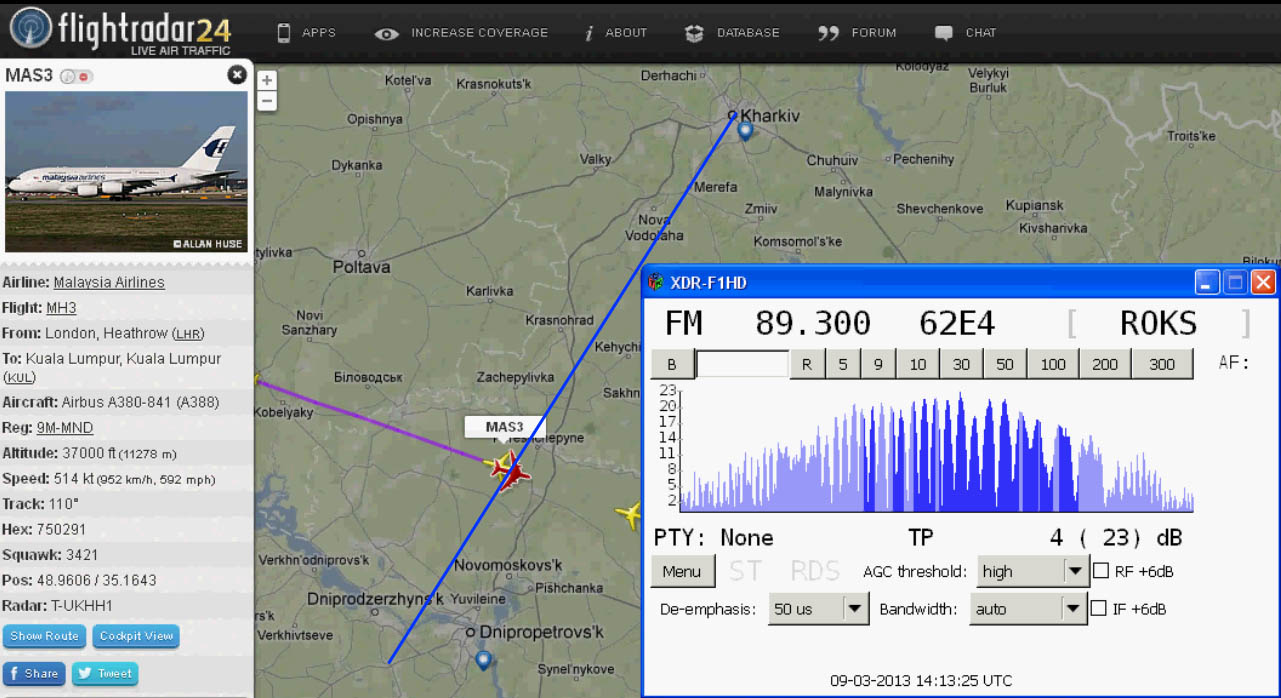Click the 89.300 frequency readout
The width and height of the screenshot is (1281, 698).
click(812, 323)
